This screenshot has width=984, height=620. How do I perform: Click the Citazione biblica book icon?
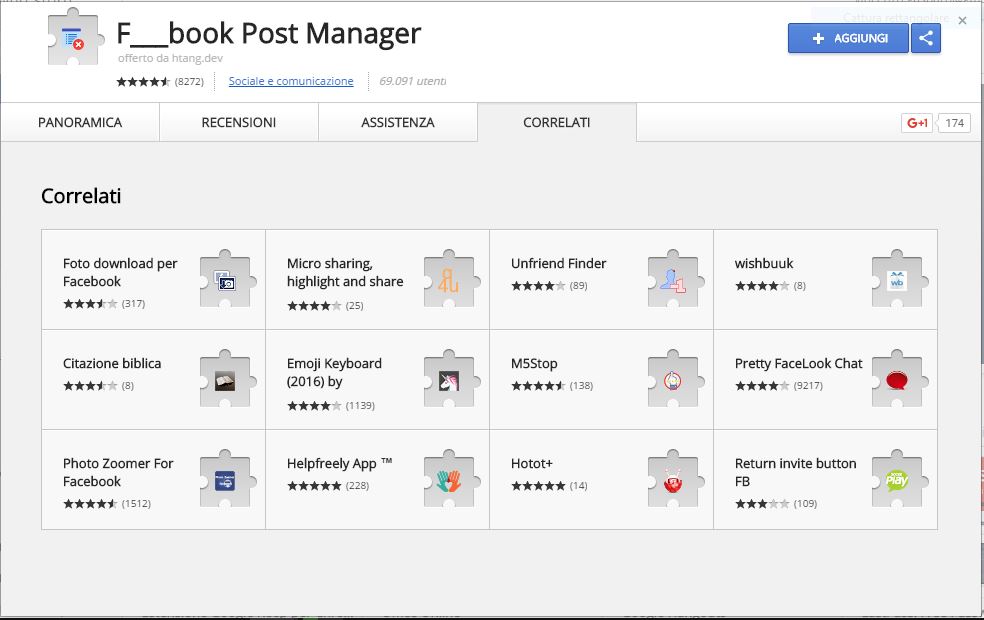pyautogui.click(x=227, y=379)
